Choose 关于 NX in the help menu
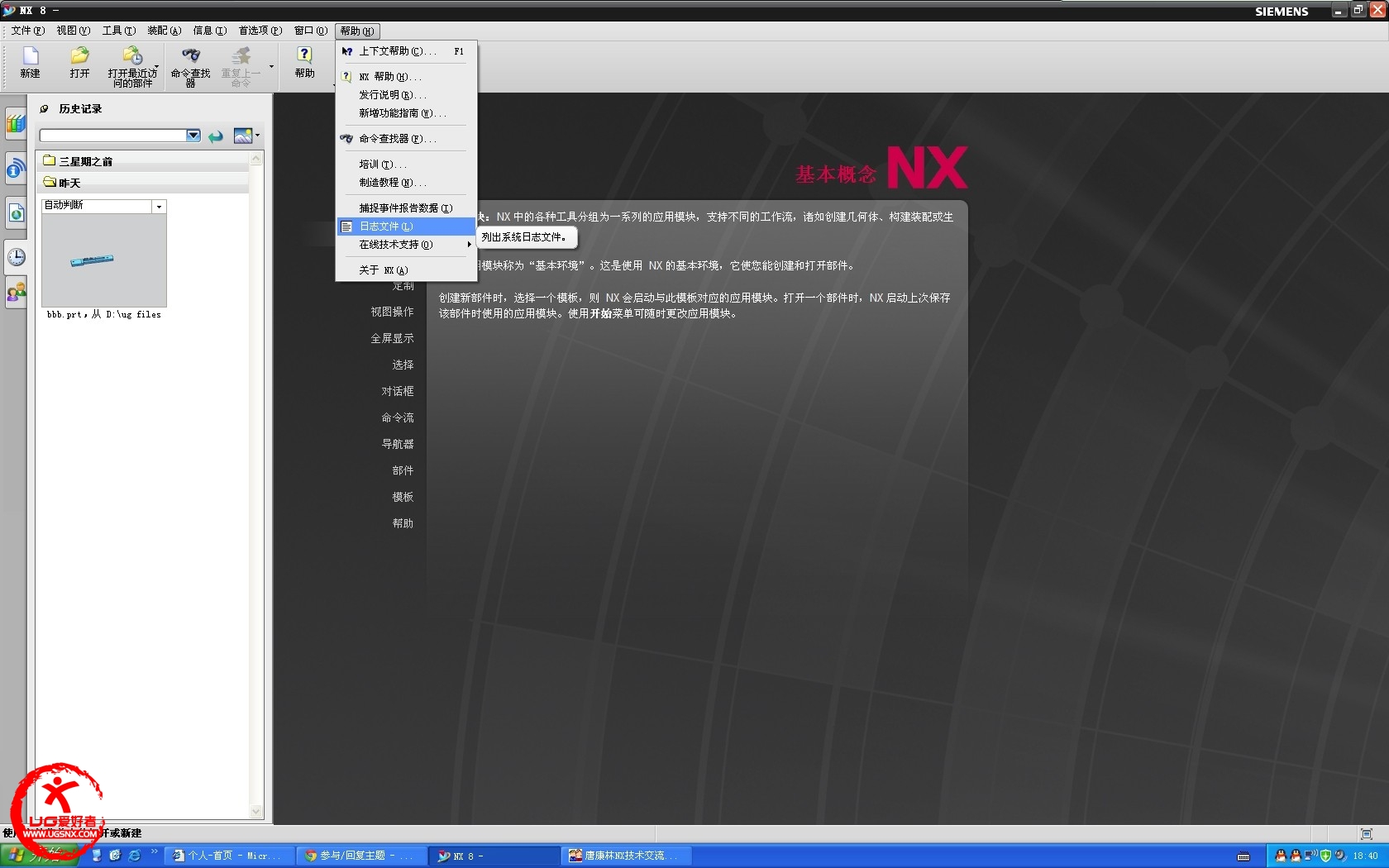Screen dimensions: 1389x868 tap(406, 270)
